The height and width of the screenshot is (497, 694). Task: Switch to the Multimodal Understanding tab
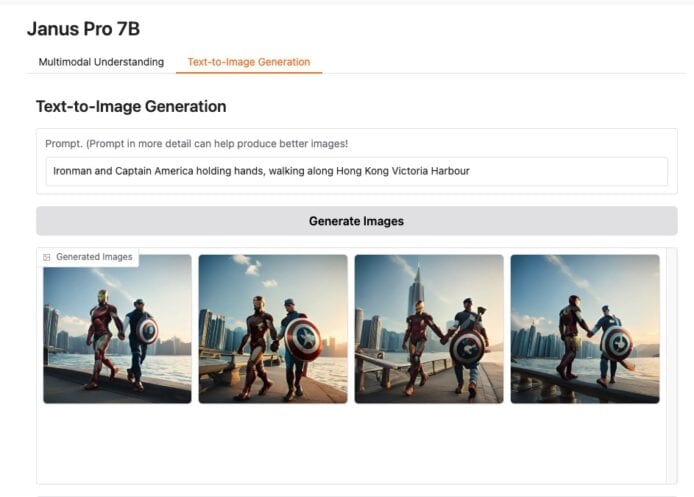[x=101, y=62]
